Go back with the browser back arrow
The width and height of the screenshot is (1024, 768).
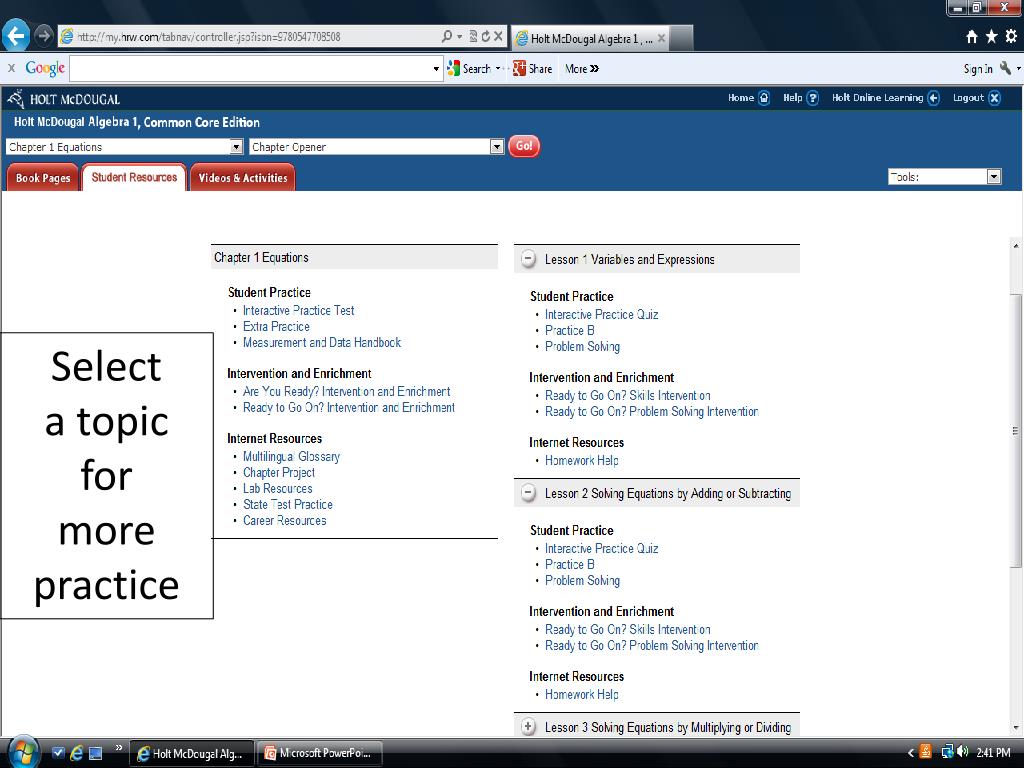pos(16,35)
